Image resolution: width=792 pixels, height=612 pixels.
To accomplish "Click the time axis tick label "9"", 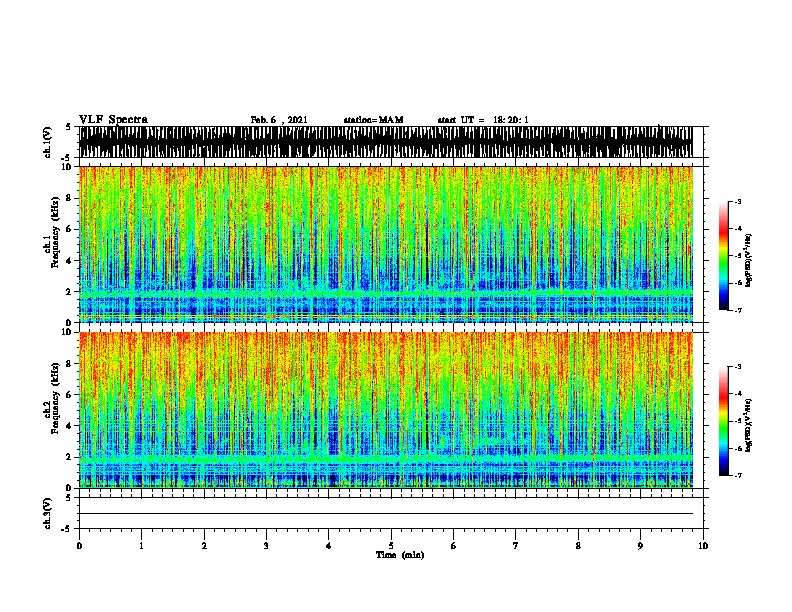I will (640, 546).
